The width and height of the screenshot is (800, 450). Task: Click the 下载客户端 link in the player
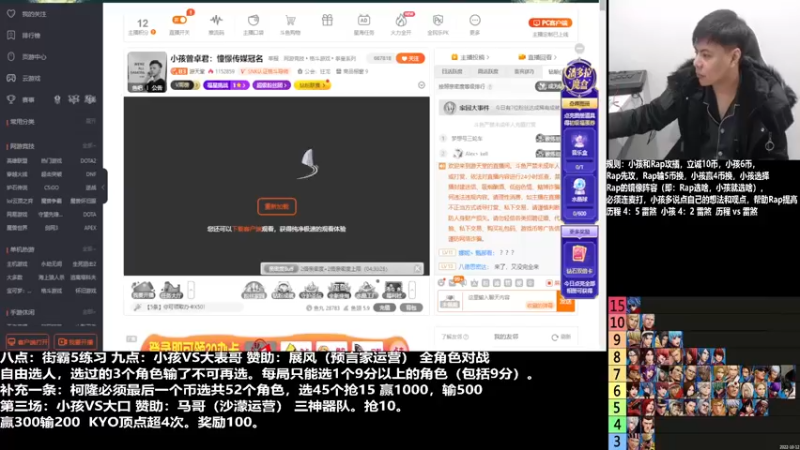point(247,230)
